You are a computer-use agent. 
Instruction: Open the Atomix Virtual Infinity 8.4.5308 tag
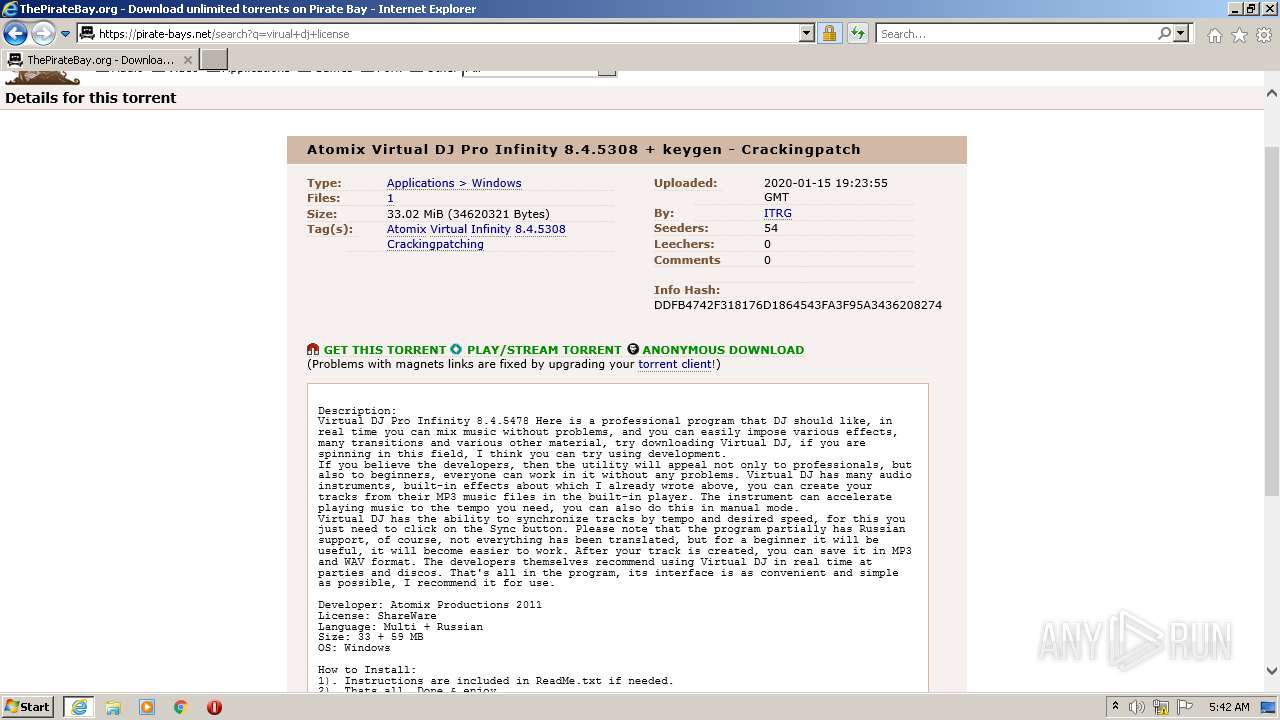476,229
